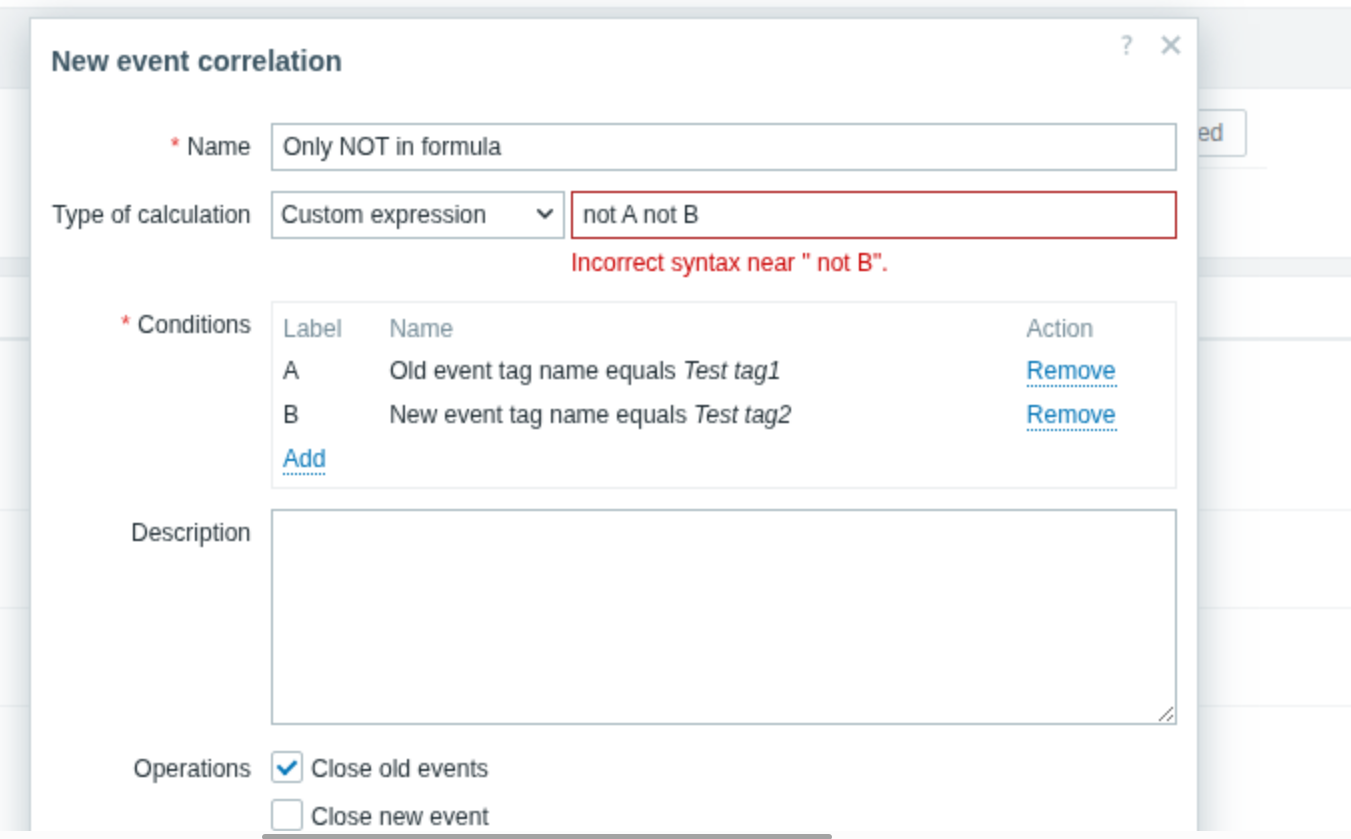Click the Type of calculation label
This screenshot has height=839, width=1351.
pos(151,215)
